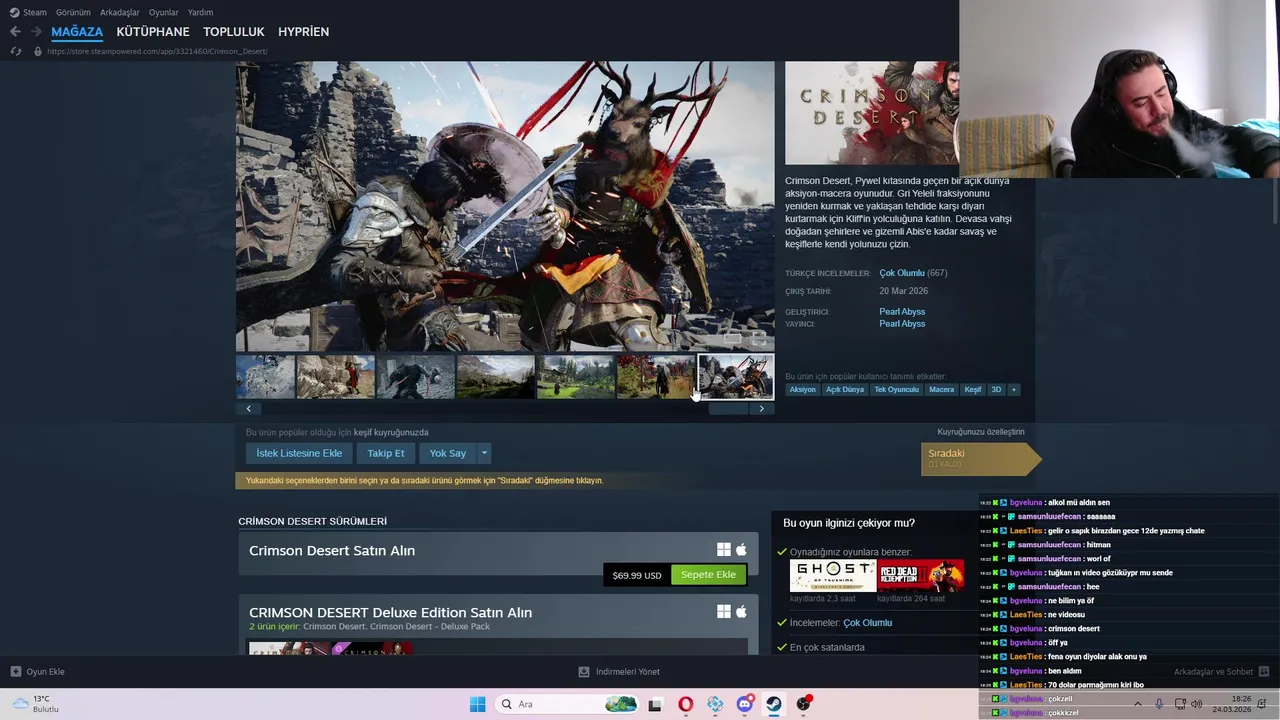Click the network tray icon

[x=1180, y=704]
